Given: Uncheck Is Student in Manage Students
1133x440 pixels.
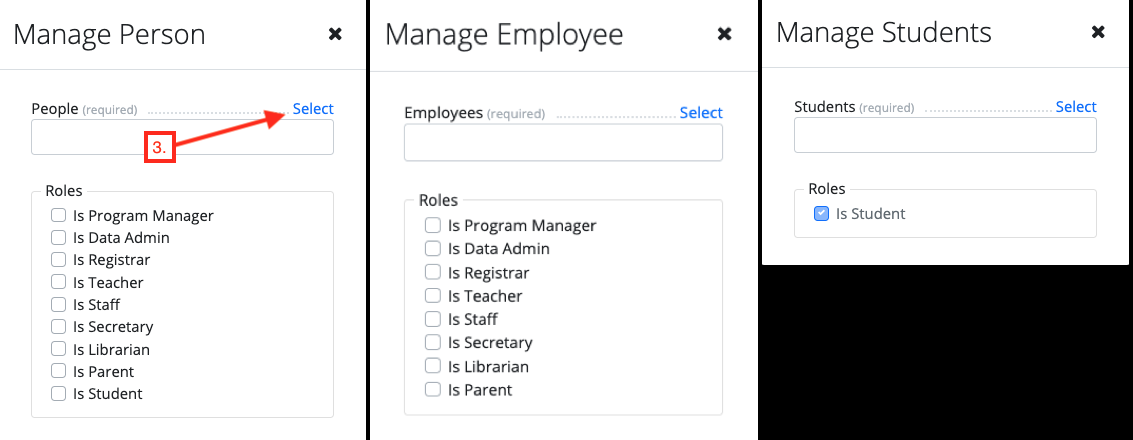Looking at the screenshot, I should pyautogui.click(x=822, y=213).
